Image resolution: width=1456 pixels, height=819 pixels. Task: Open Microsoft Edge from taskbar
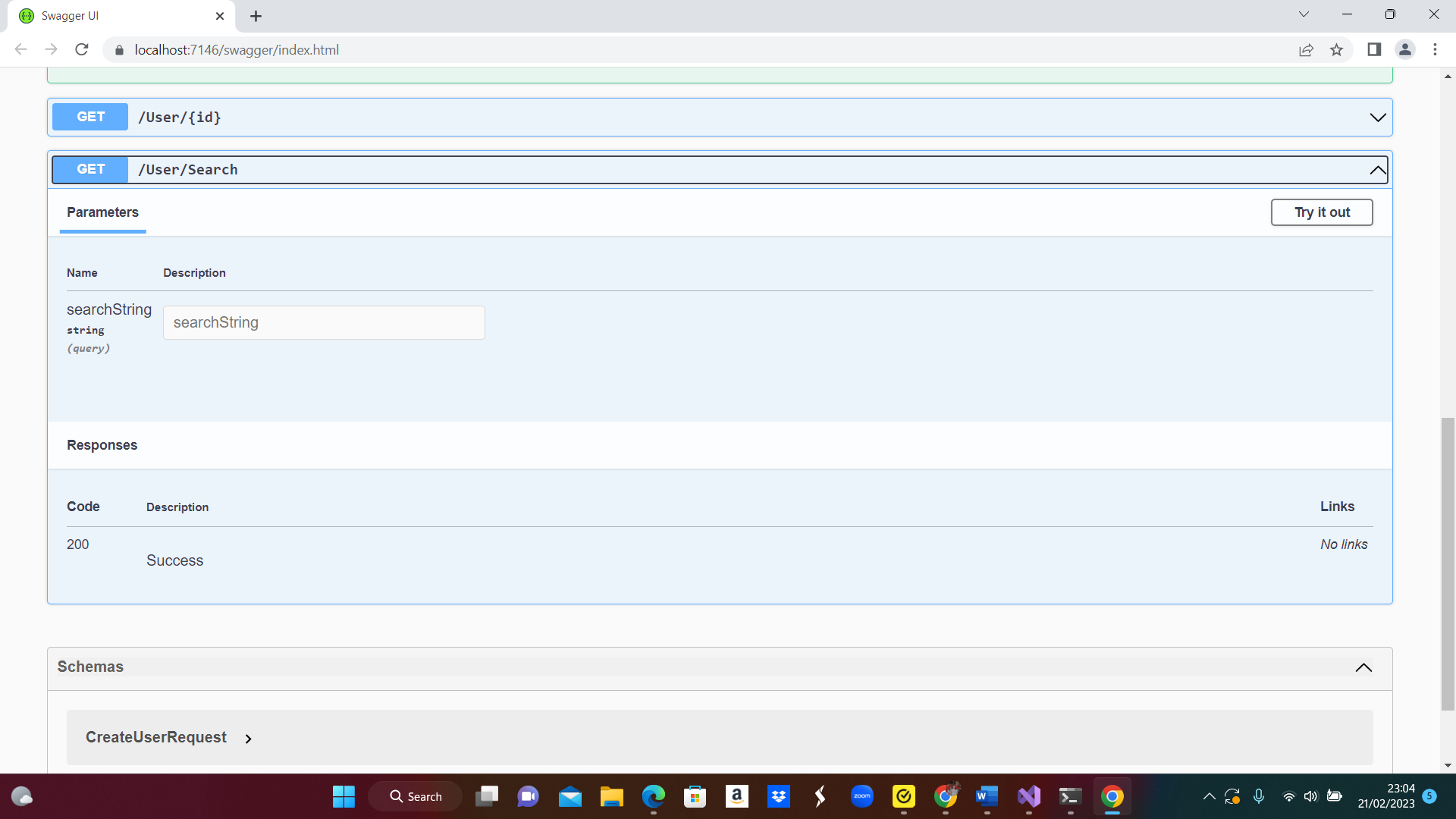tap(653, 796)
